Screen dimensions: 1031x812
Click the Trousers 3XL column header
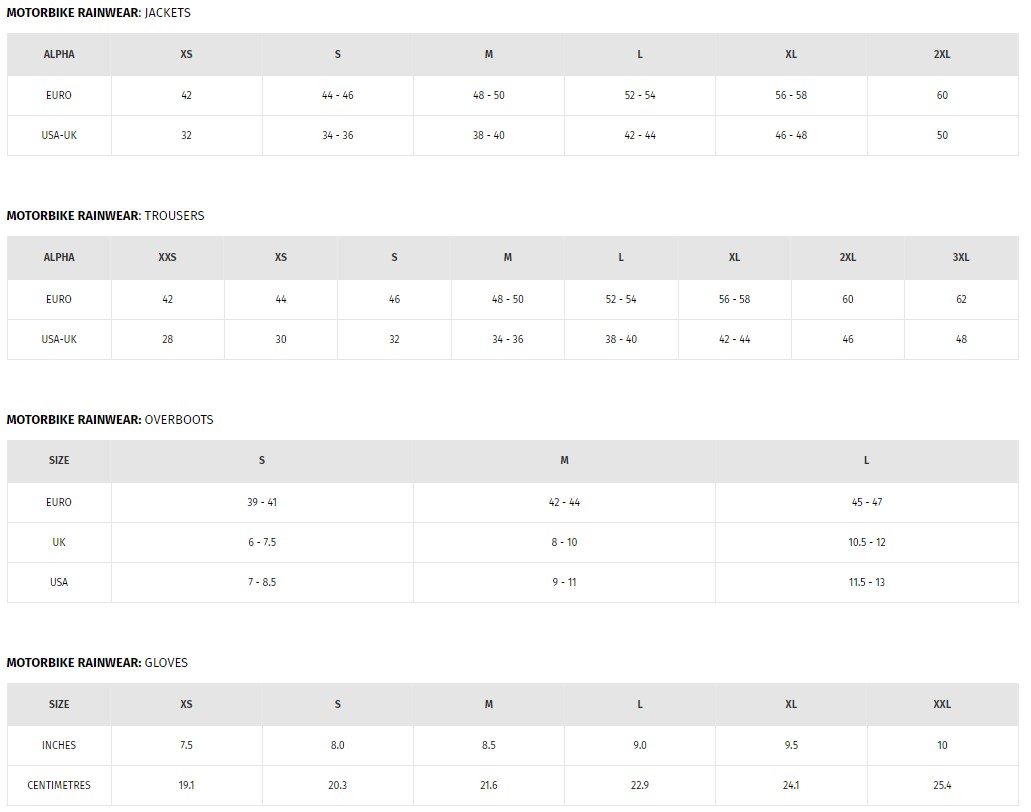point(961,258)
